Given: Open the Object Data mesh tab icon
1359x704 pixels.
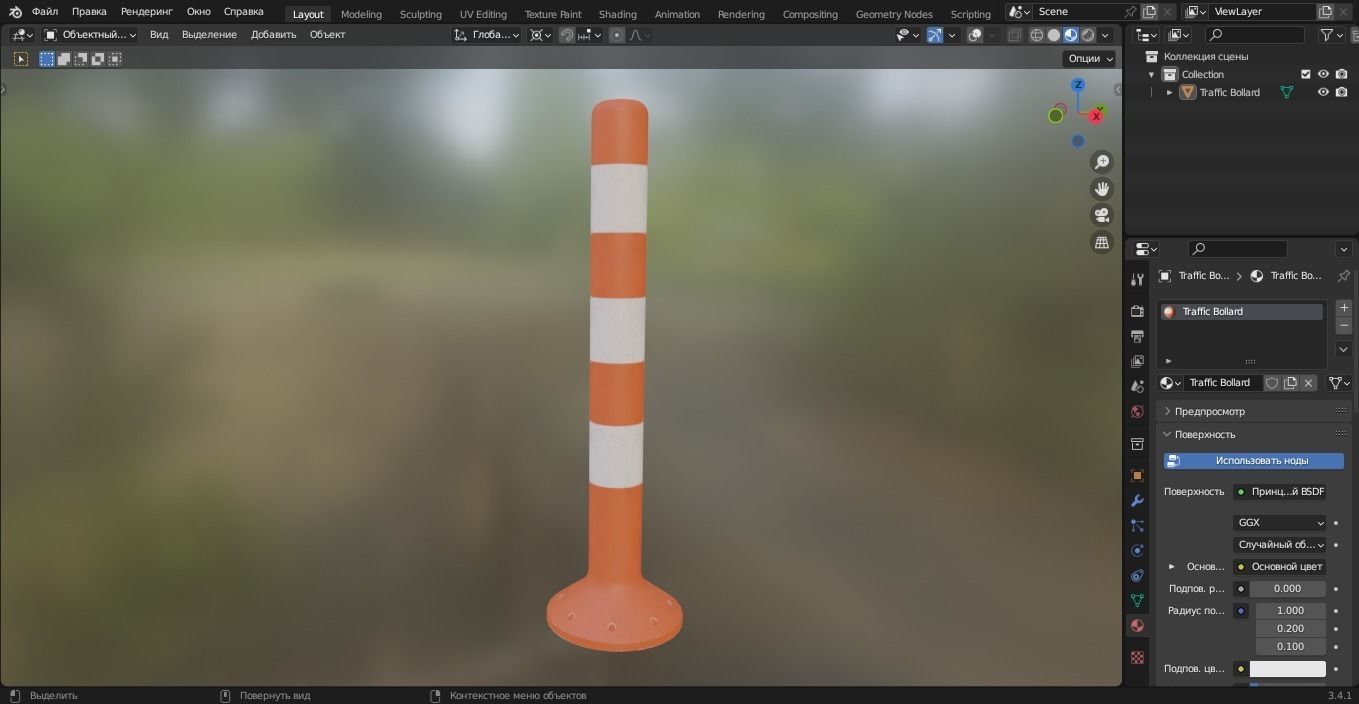Looking at the screenshot, I should [x=1137, y=601].
